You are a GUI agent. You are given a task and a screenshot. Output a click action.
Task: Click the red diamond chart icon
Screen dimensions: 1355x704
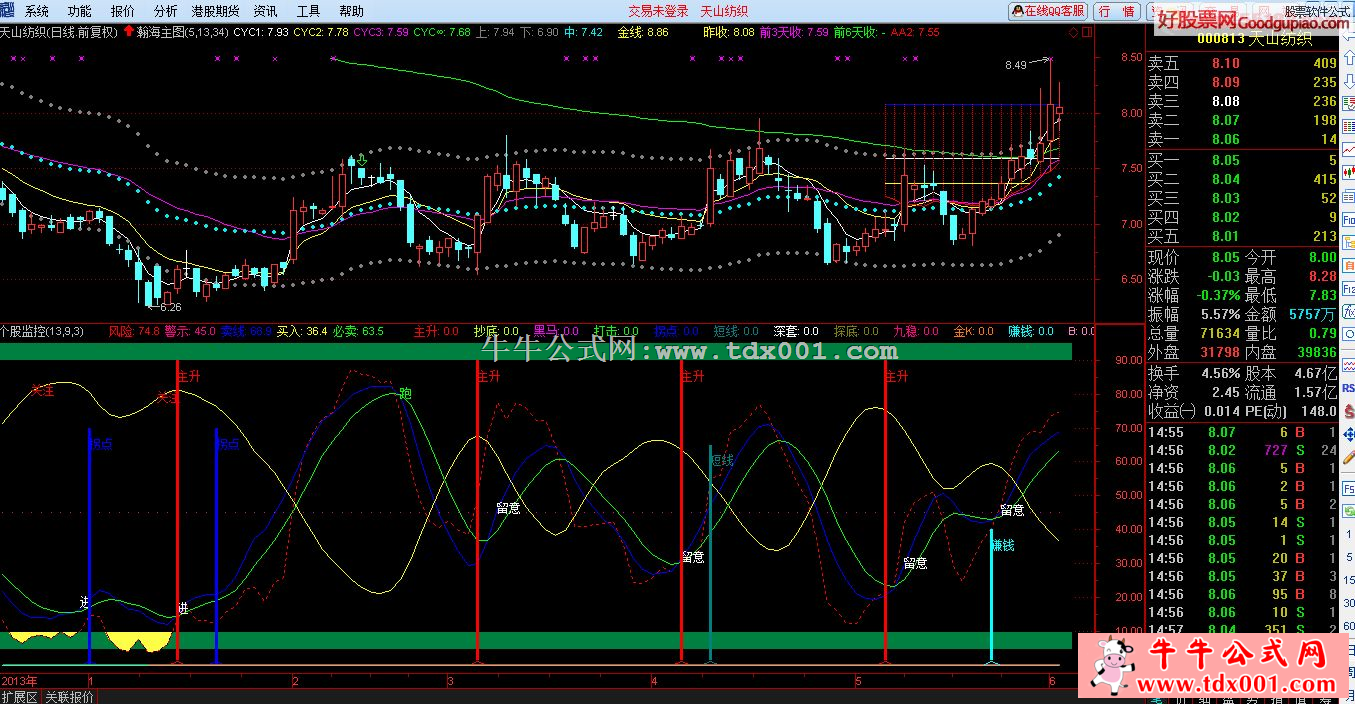tap(1074, 32)
